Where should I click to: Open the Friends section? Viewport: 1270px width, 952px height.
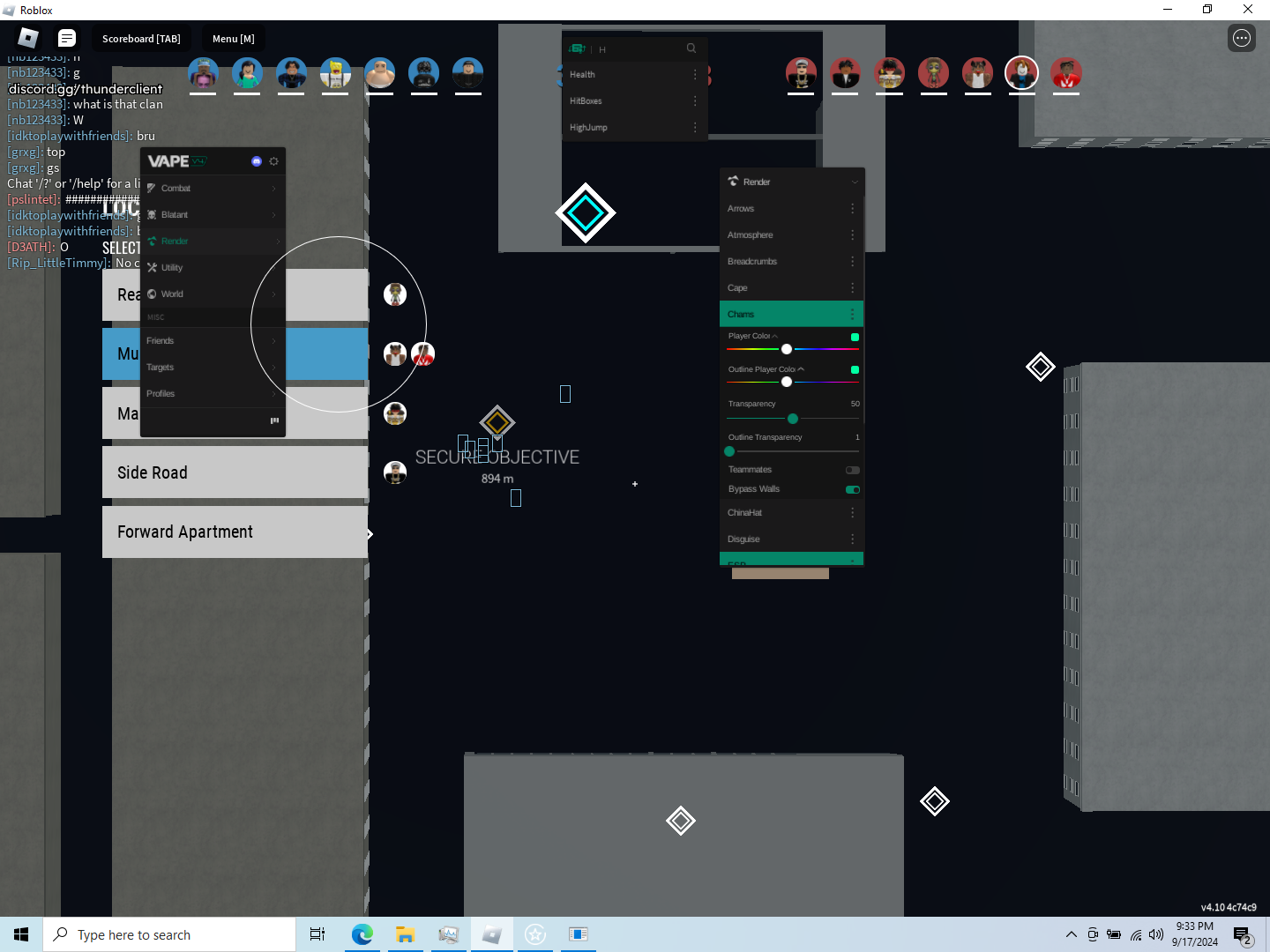point(213,340)
